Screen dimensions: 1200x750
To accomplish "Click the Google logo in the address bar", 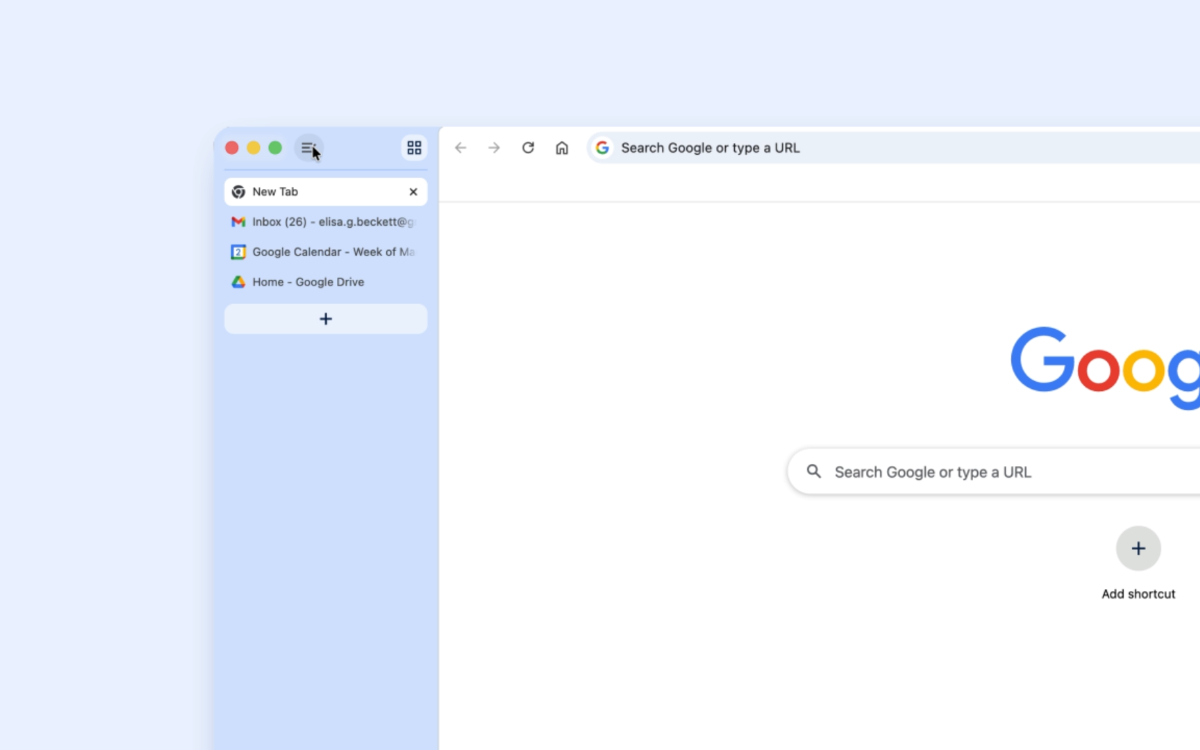I will 602,147.
